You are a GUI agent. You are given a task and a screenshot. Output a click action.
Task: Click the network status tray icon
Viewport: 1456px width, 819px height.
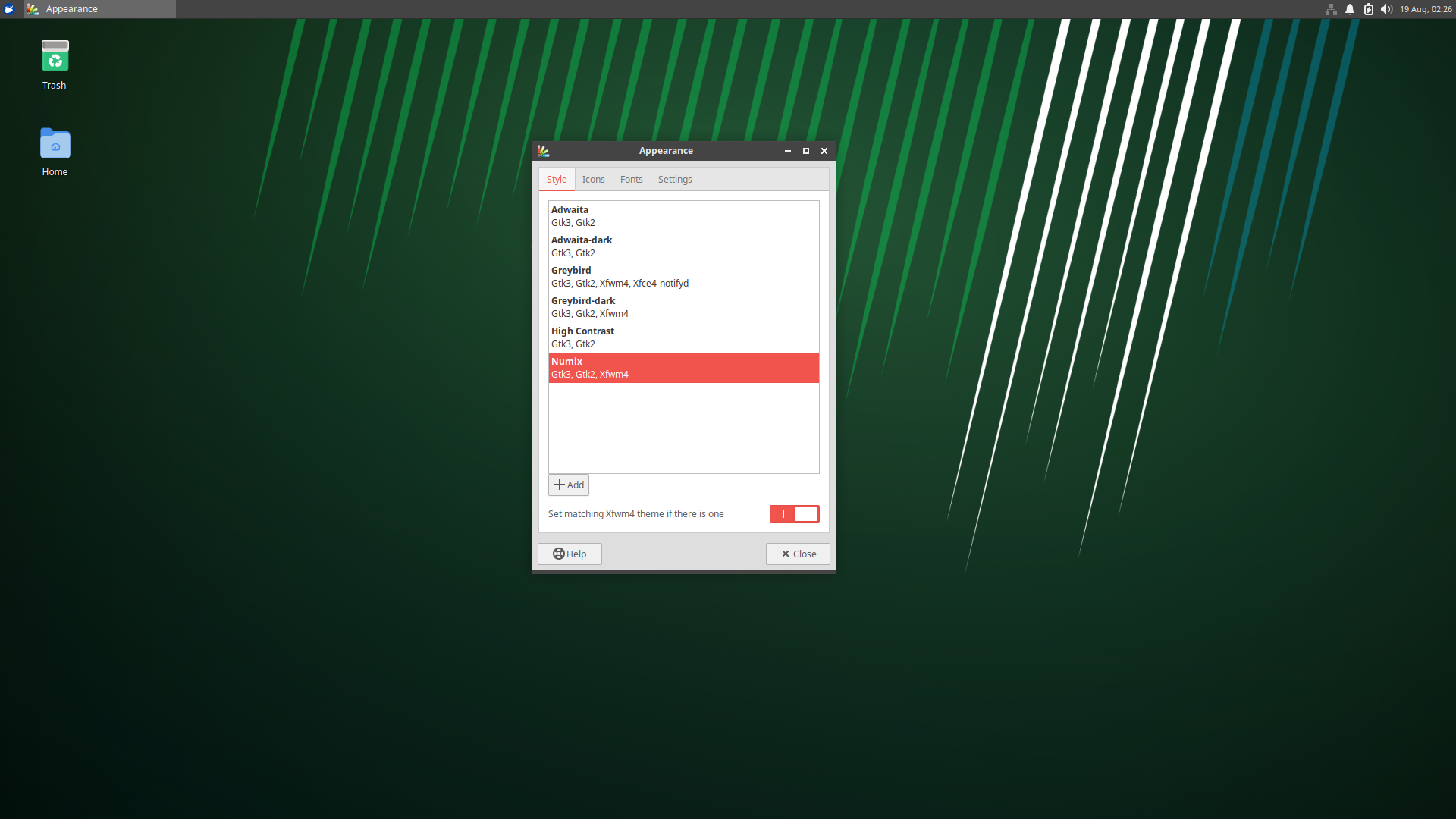coord(1331,9)
